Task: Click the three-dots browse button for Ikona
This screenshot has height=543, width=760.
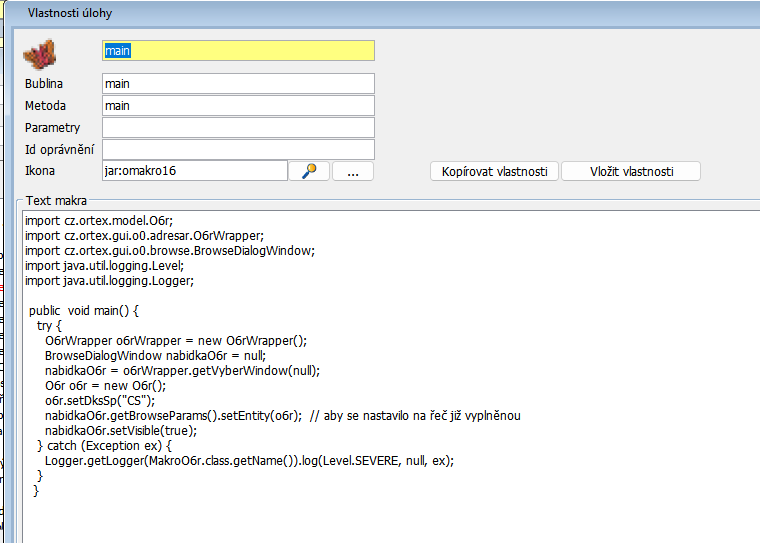Action: click(x=352, y=171)
